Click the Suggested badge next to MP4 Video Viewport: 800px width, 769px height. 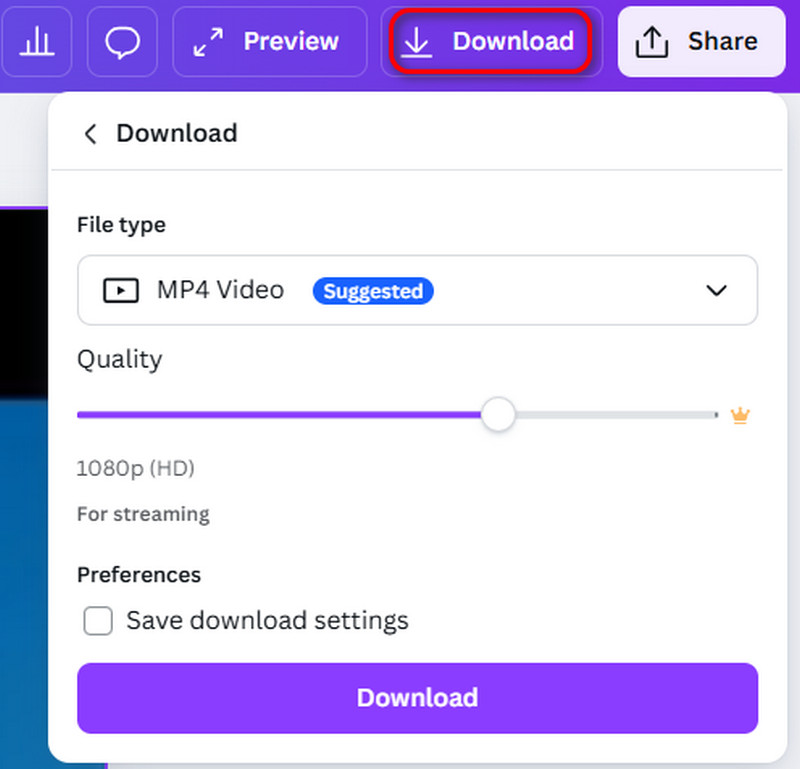click(373, 291)
